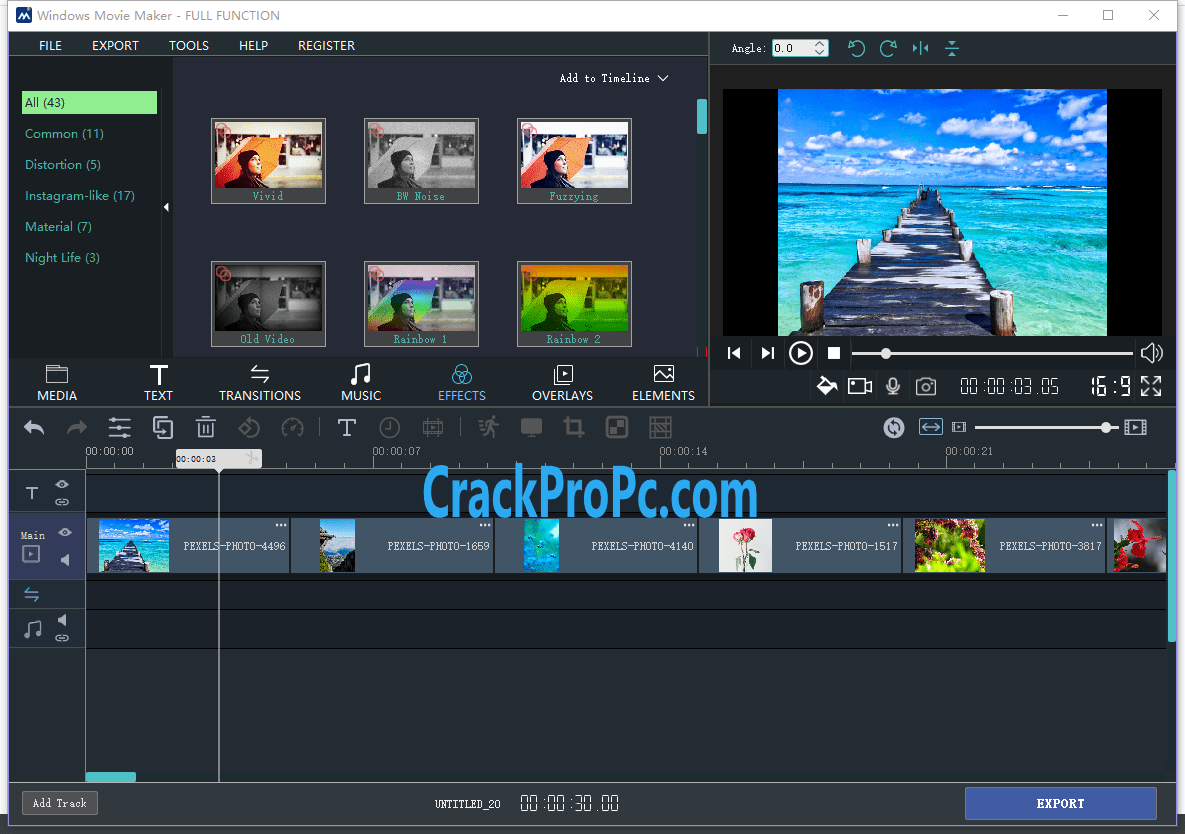Screen dimensions: 1185x834
Task: Play the preview video
Action: tap(800, 353)
